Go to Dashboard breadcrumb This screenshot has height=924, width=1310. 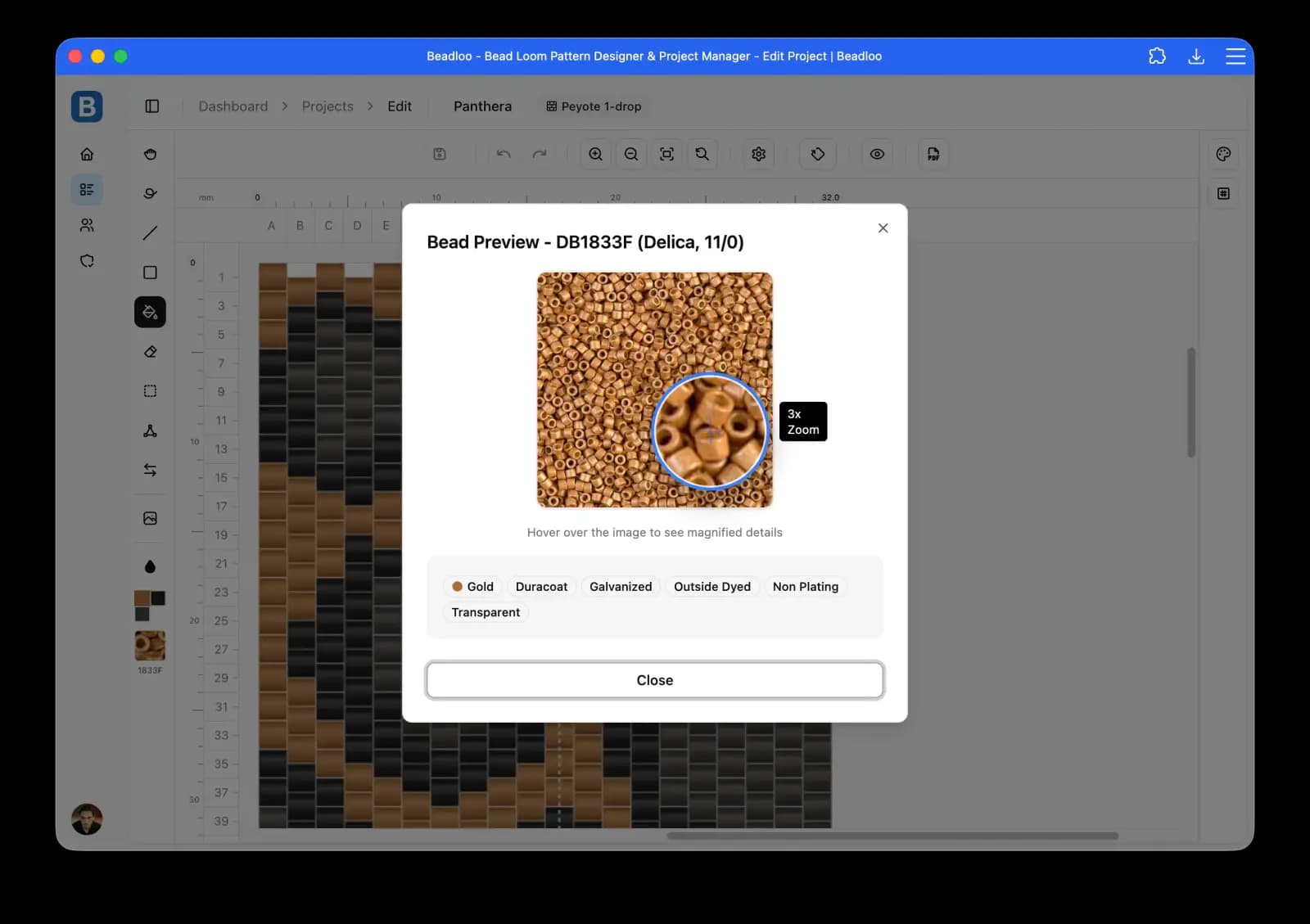[233, 106]
